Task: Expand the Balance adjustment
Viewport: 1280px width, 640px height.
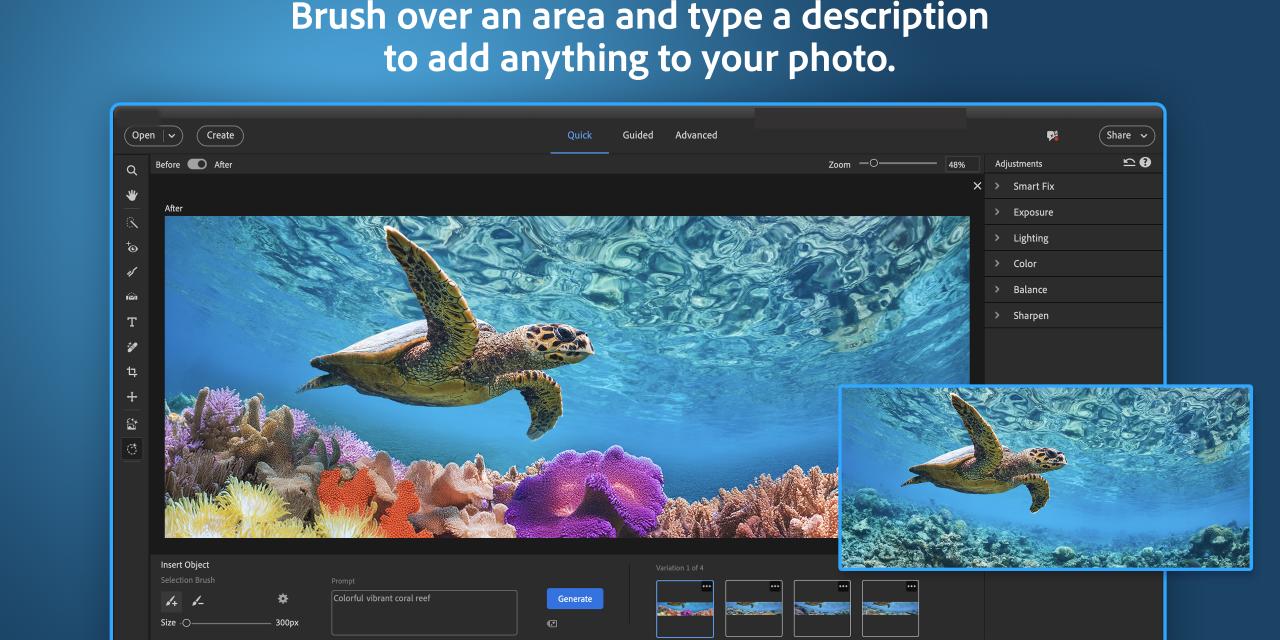Action: point(1074,290)
